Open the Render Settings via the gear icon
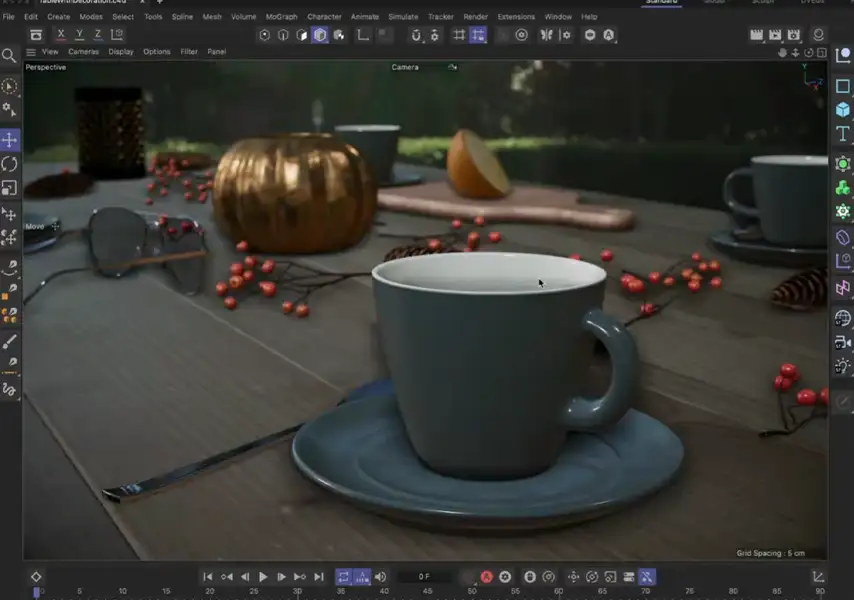Screen dimensions: 854x600 793,34
